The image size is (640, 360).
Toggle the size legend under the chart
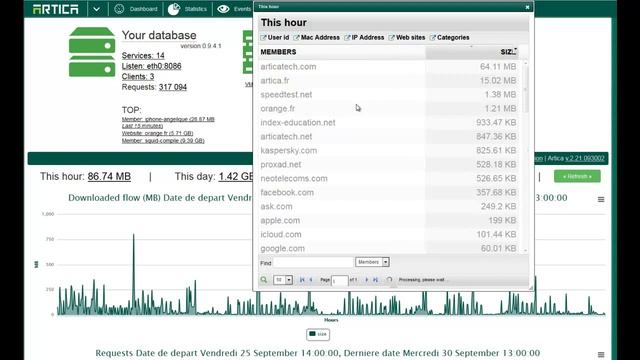coord(318,334)
